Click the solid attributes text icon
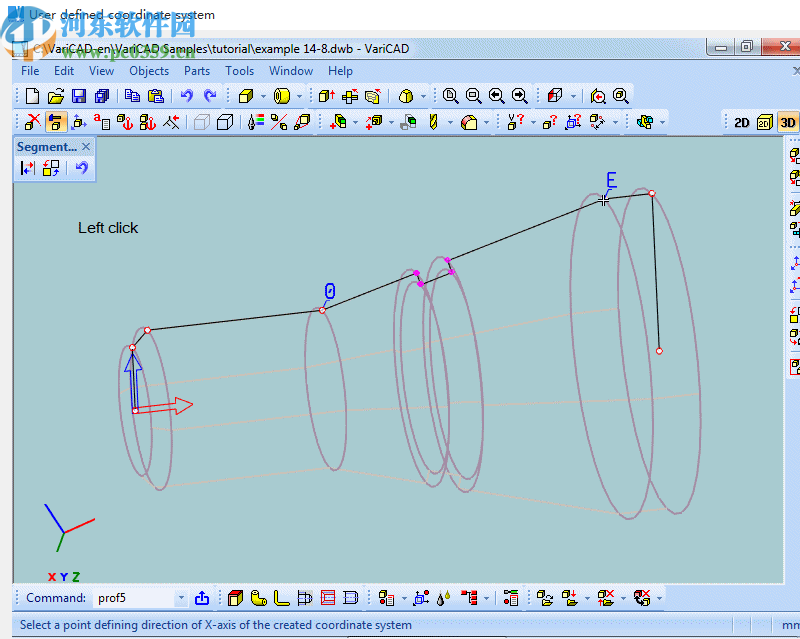800x639 pixels. [x=102, y=122]
